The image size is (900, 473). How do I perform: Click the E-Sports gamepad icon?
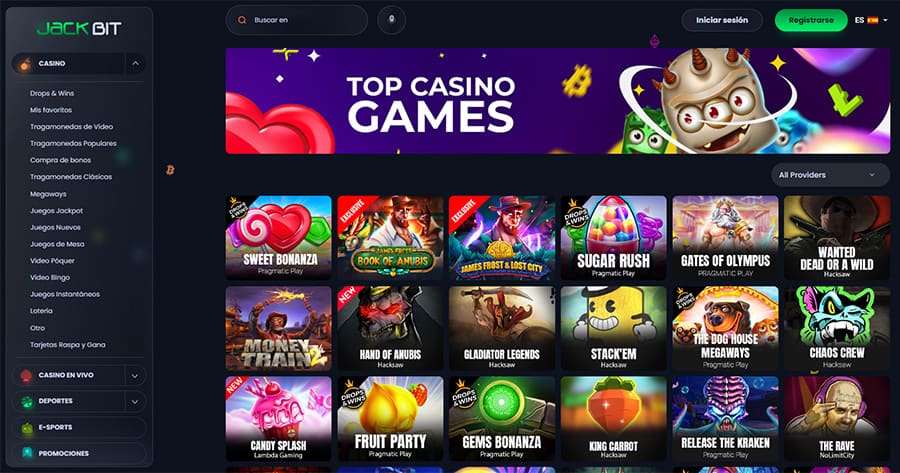[x=26, y=428]
